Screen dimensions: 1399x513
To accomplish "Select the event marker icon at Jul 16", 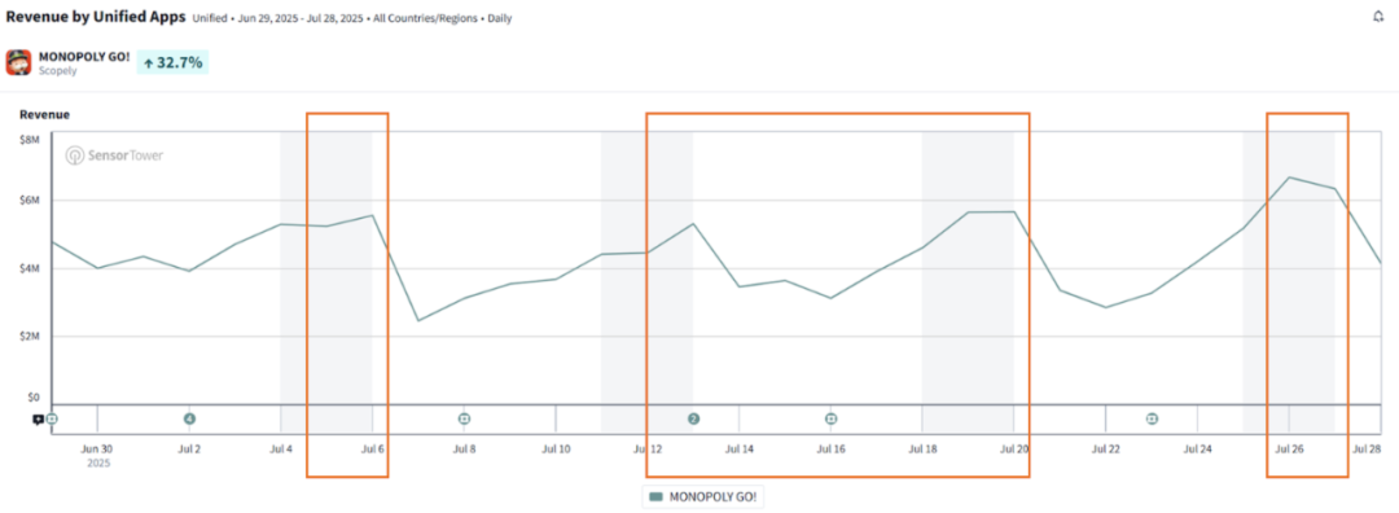I will [831, 419].
